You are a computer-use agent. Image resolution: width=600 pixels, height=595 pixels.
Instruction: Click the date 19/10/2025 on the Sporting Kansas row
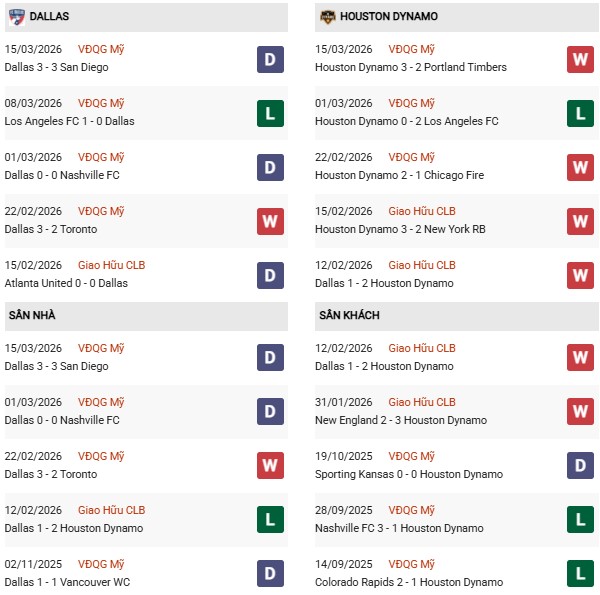343,457
